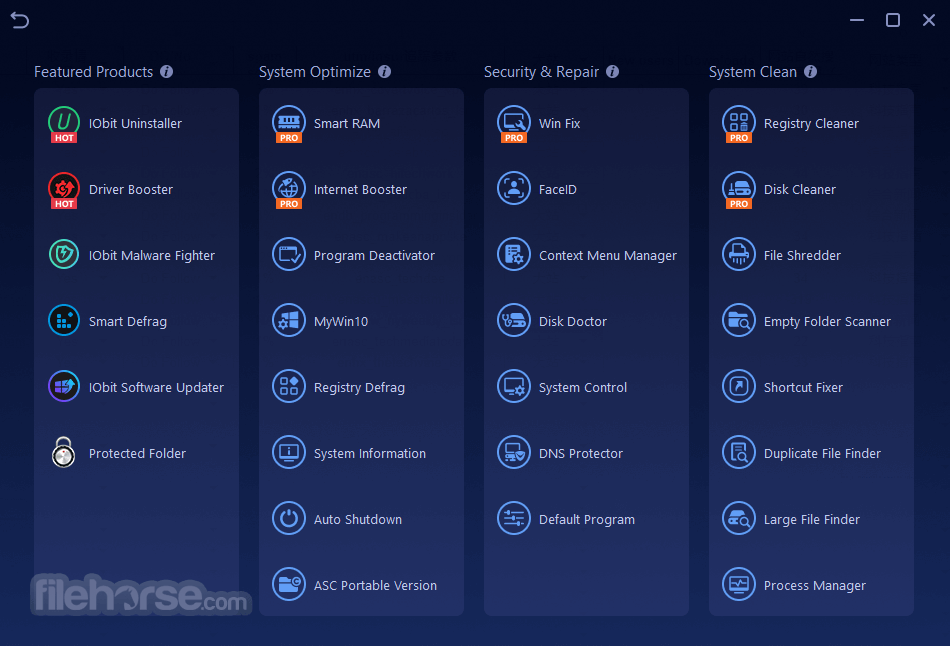The image size is (950, 646).
Task: Select the 'MyWin10' text
Action: (x=340, y=322)
